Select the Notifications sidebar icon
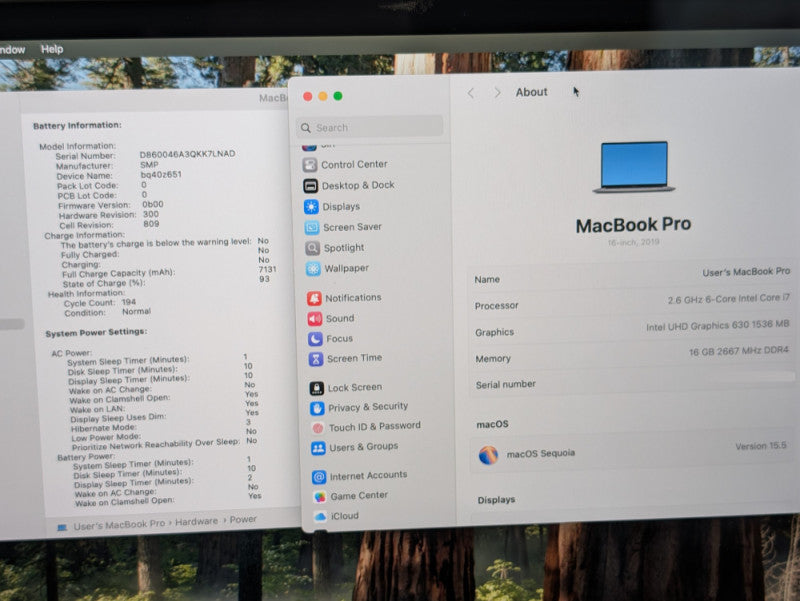Screen dimensions: 800x601 pos(314,298)
